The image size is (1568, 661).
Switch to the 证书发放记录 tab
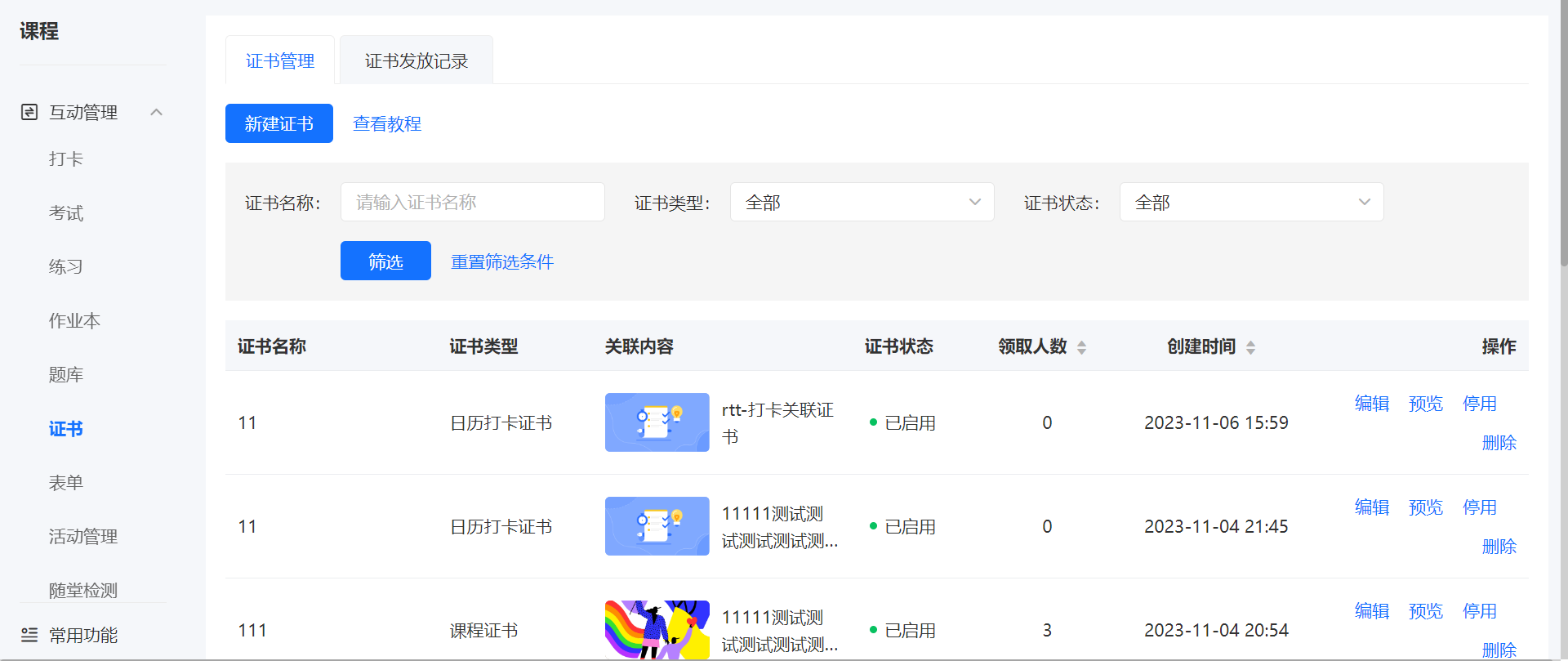[x=416, y=60]
